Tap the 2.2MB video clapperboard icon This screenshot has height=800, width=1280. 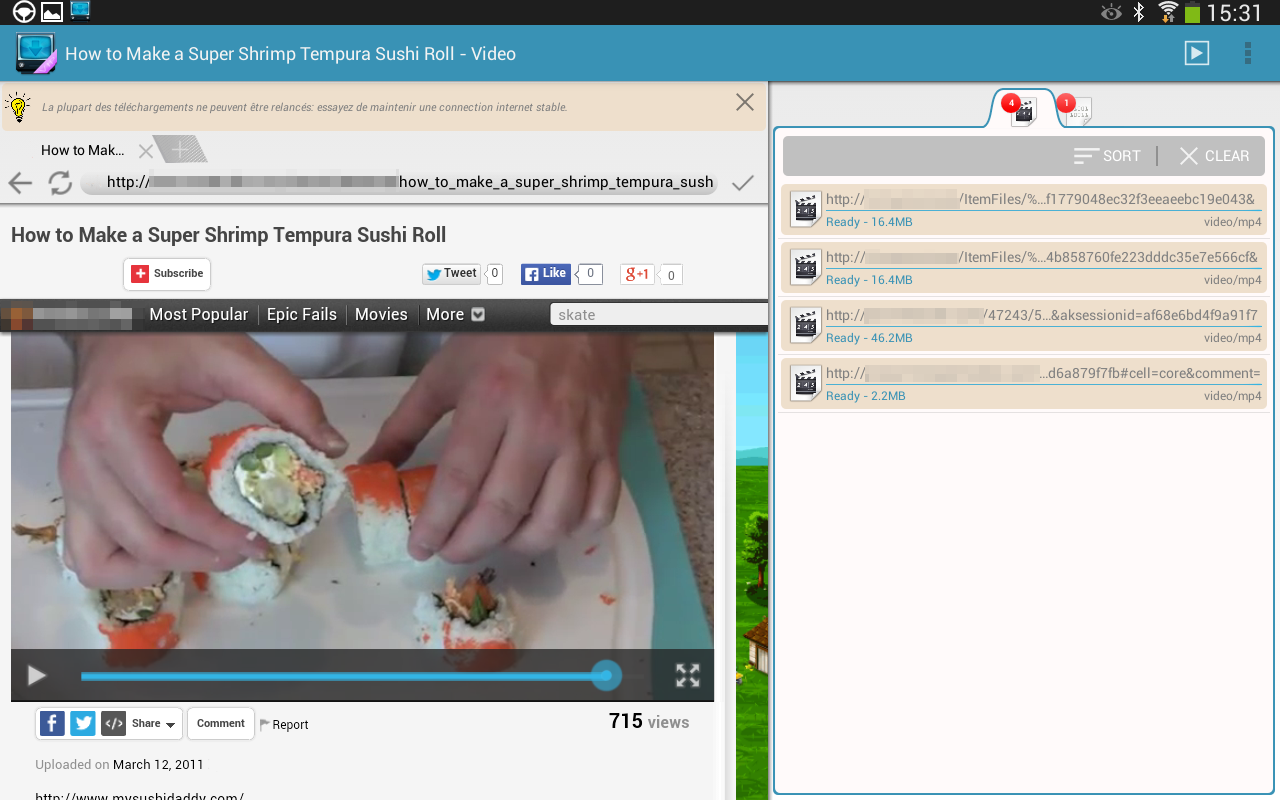(x=805, y=383)
